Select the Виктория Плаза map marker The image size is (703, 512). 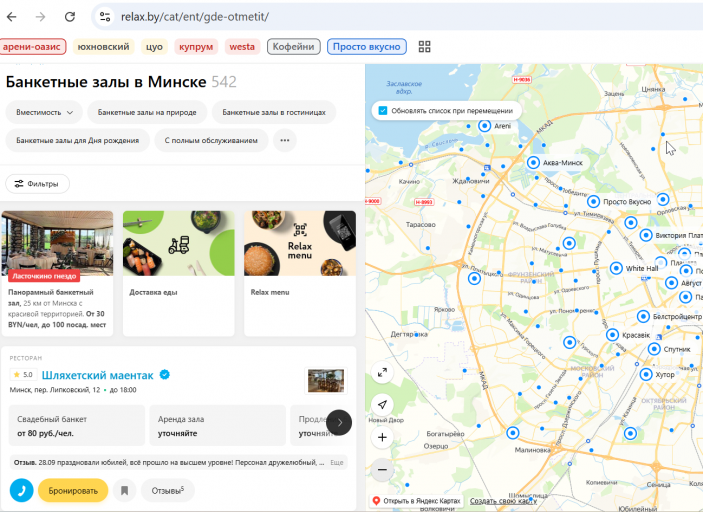click(646, 235)
